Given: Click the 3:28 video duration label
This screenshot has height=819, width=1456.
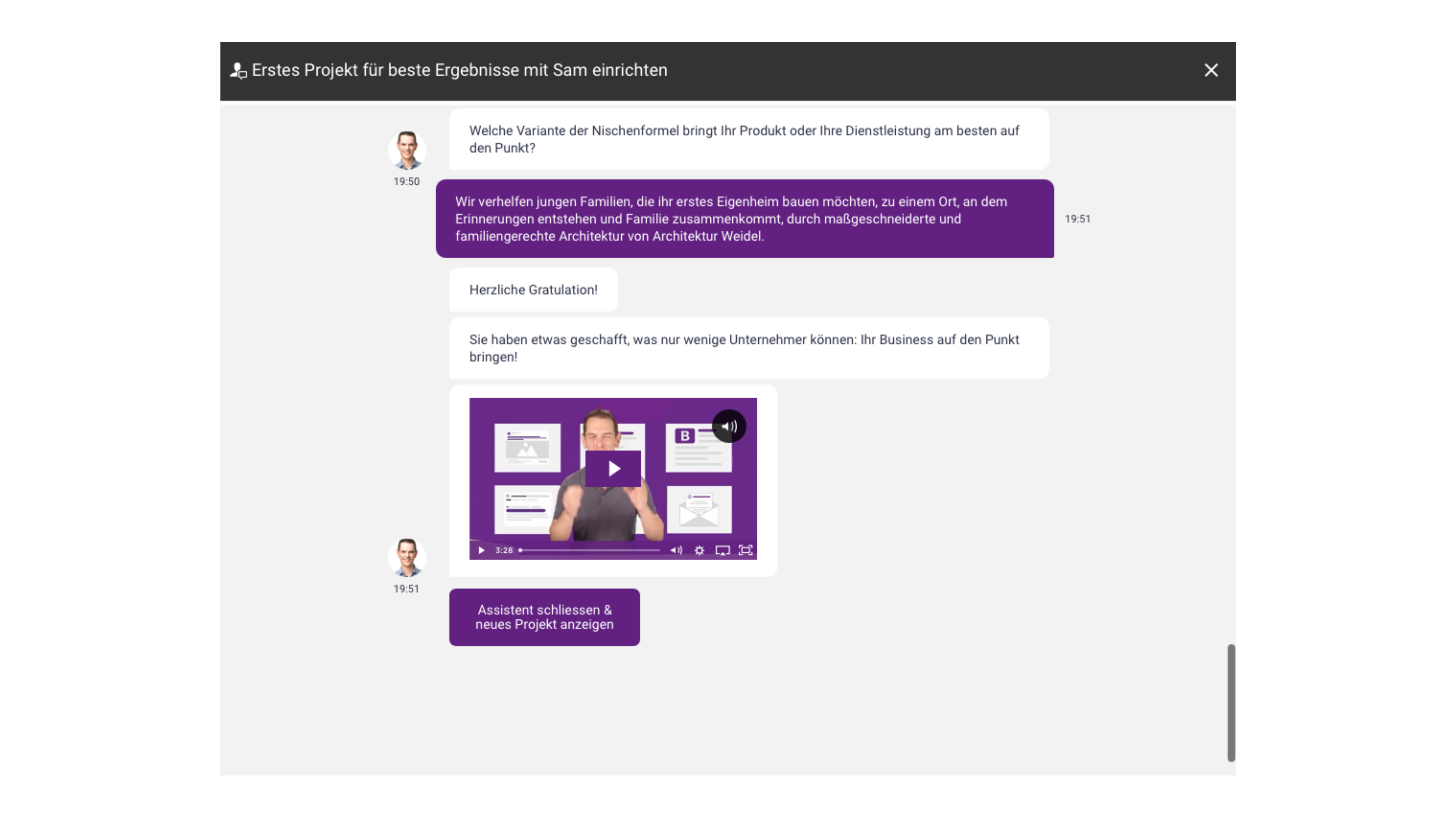Looking at the screenshot, I should 504,550.
